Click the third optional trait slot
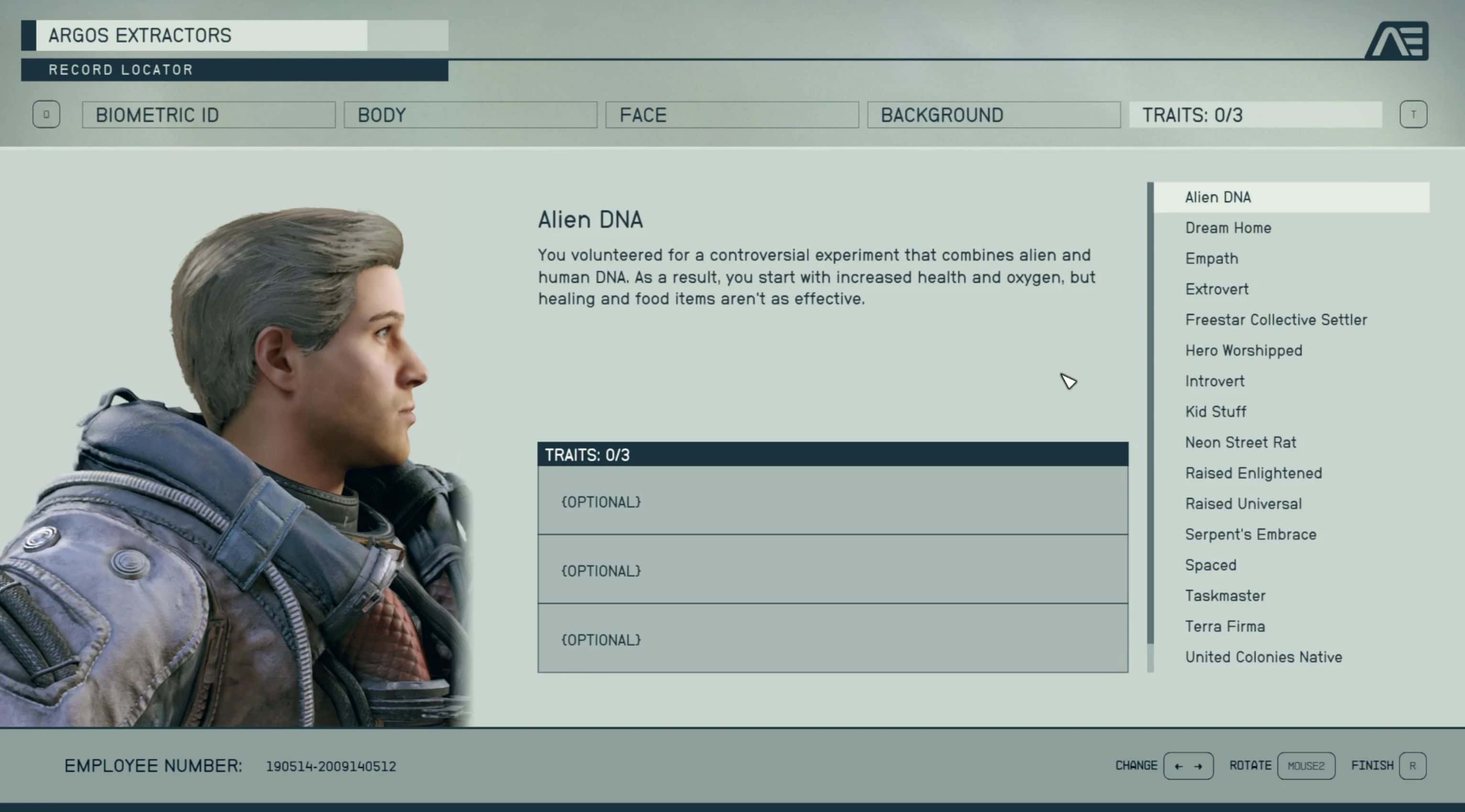 point(832,638)
